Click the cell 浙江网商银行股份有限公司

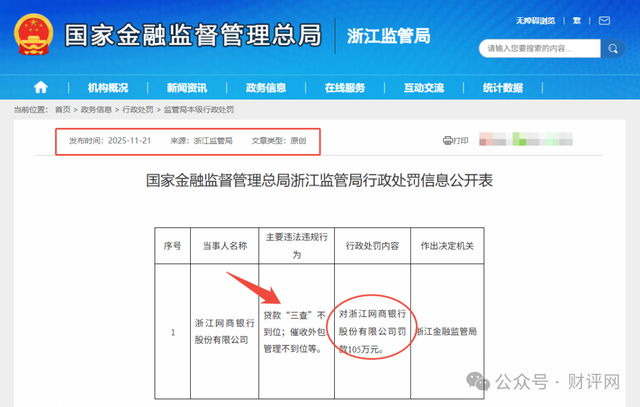pos(224,331)
